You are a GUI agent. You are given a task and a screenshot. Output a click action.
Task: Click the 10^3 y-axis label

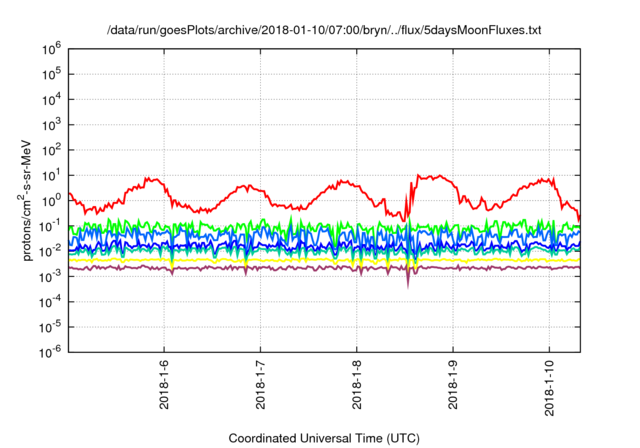point(51,126)
